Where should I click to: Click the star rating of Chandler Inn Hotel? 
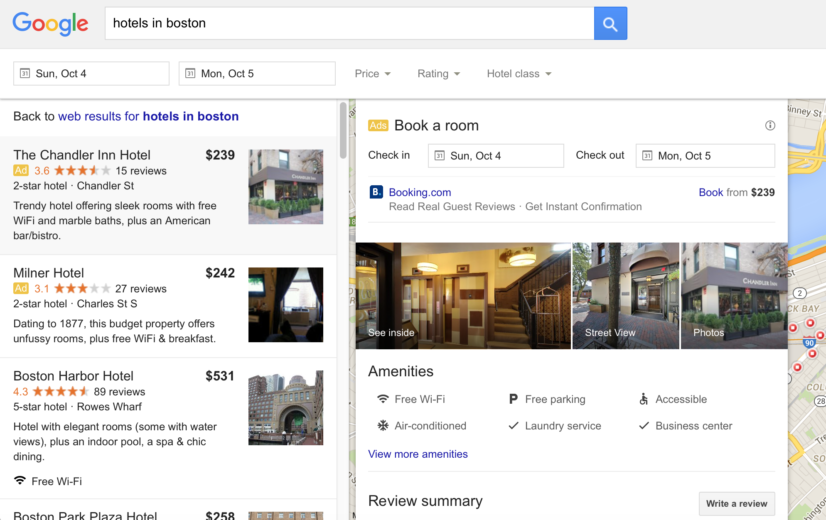click(x=82, y=170)
